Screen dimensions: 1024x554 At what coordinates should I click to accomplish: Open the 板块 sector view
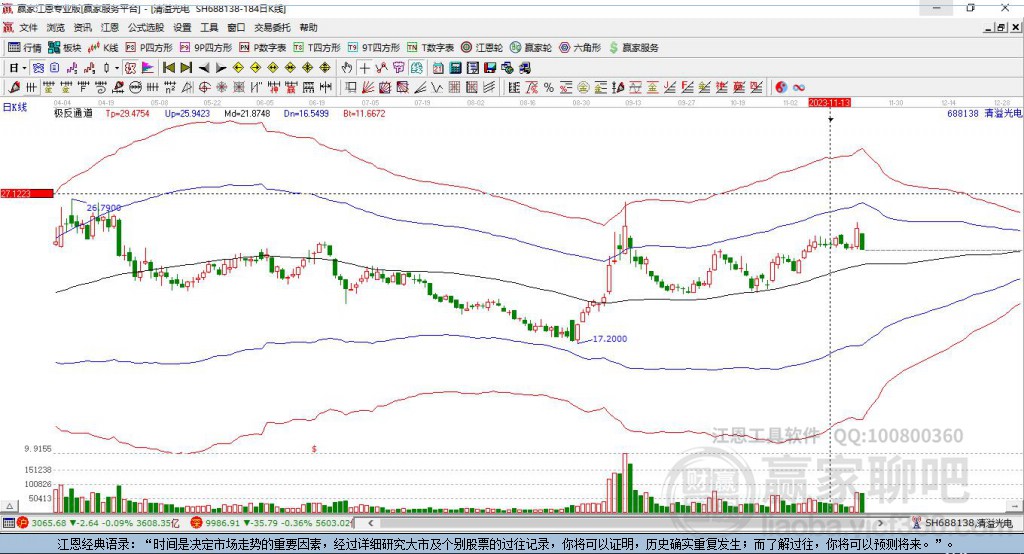[x=65, y=48]
